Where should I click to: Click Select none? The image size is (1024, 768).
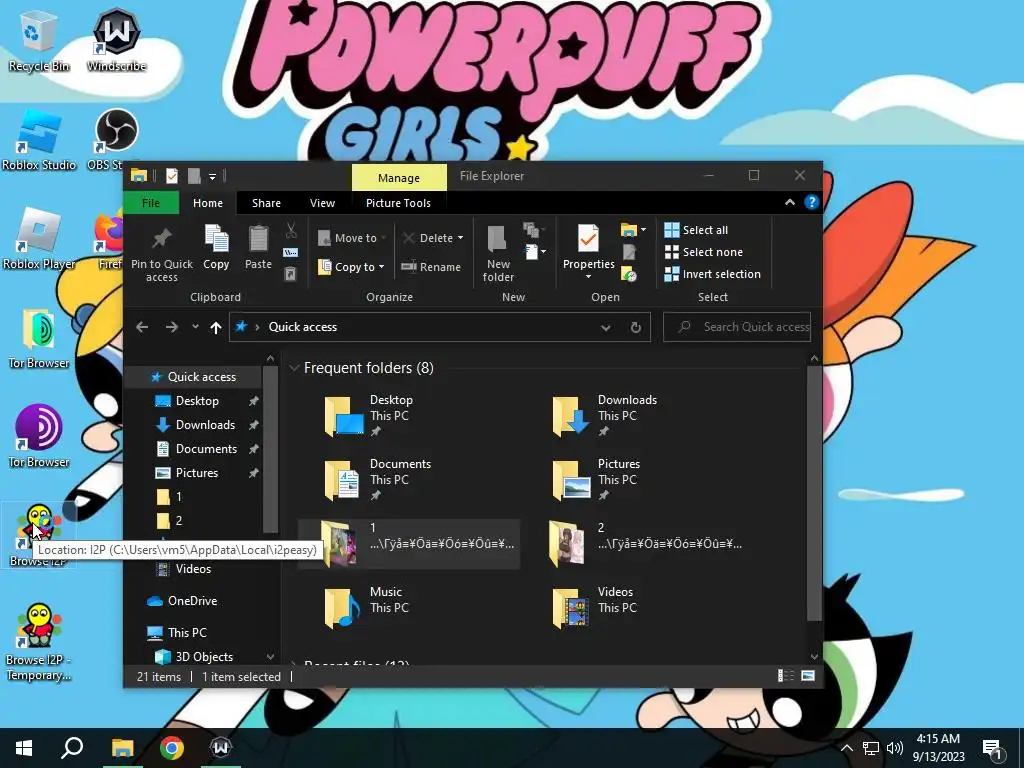tap(703, 252)
